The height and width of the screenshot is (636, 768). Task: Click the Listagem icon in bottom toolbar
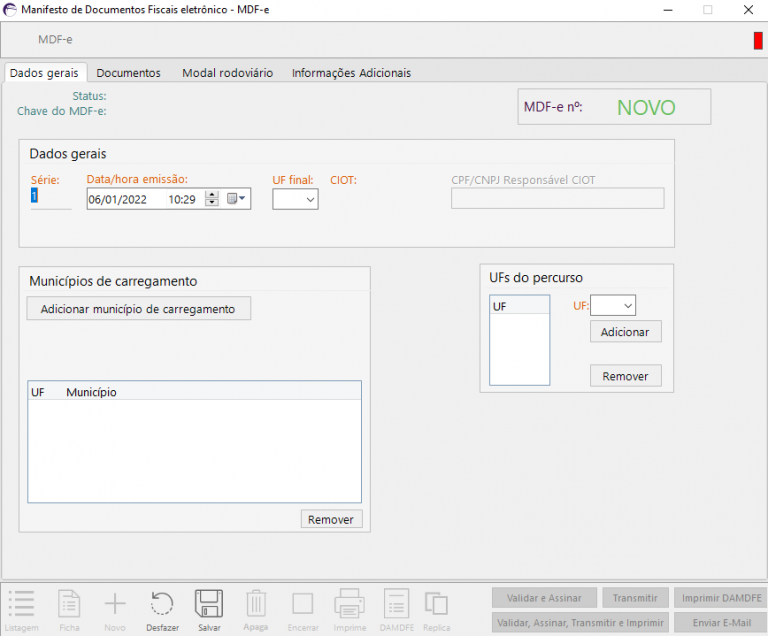pos(21,604)
